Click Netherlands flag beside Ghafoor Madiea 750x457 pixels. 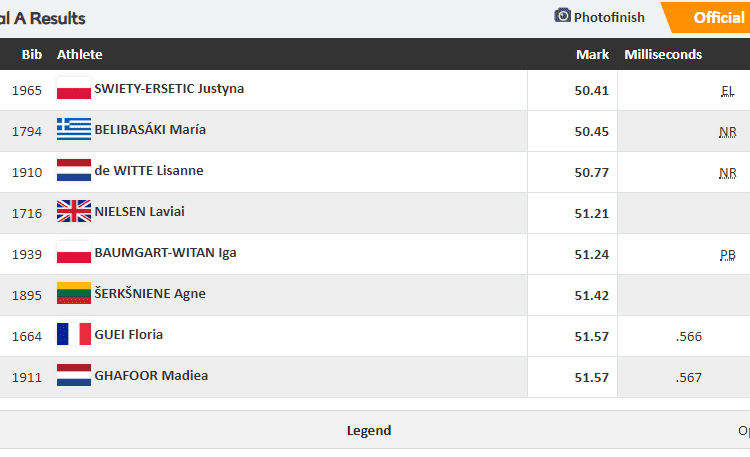click(x=74, y=376)
